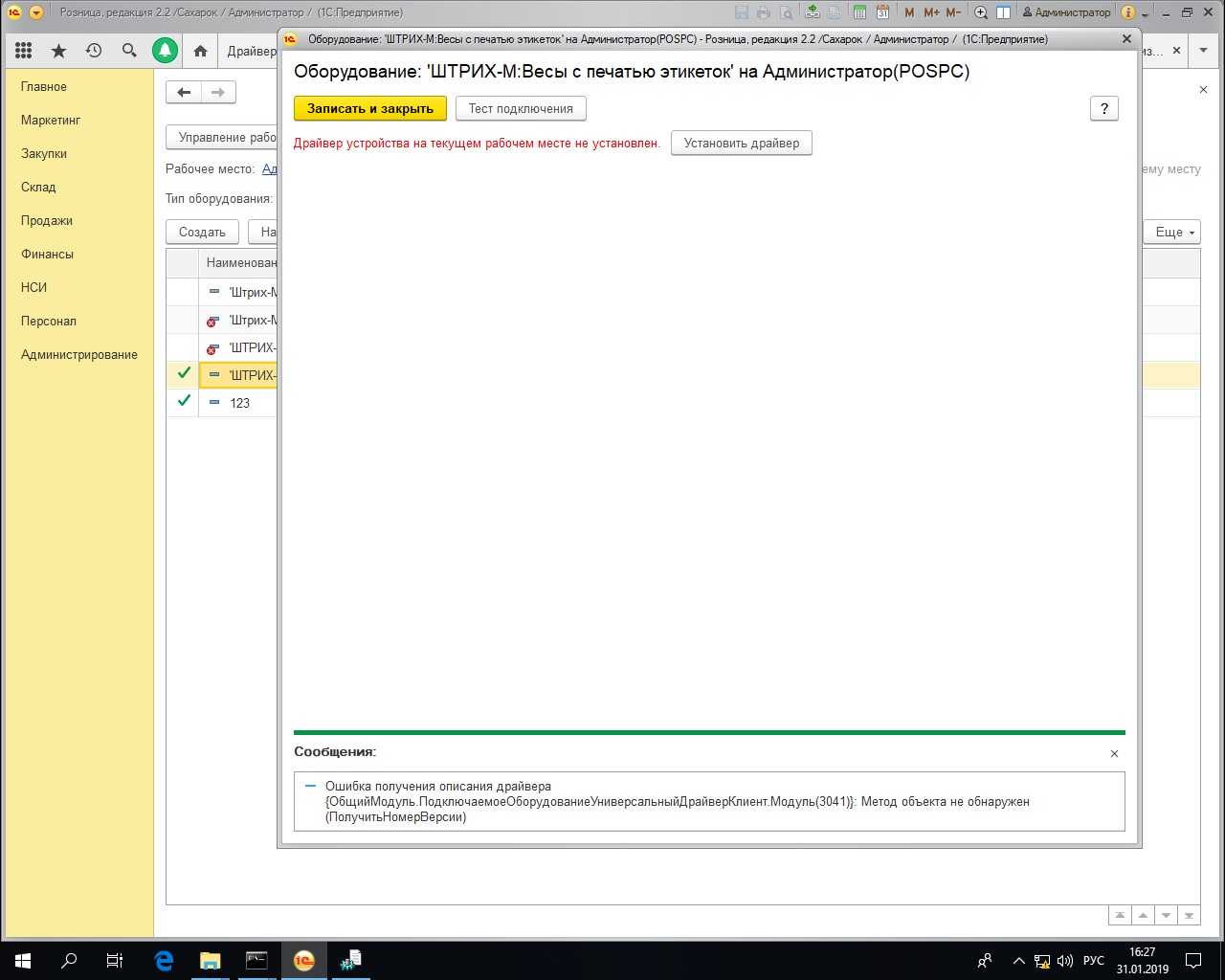Open Task View in taskbar
The width and height of the screenshot is (1225, 980).
tap(115, 961)
